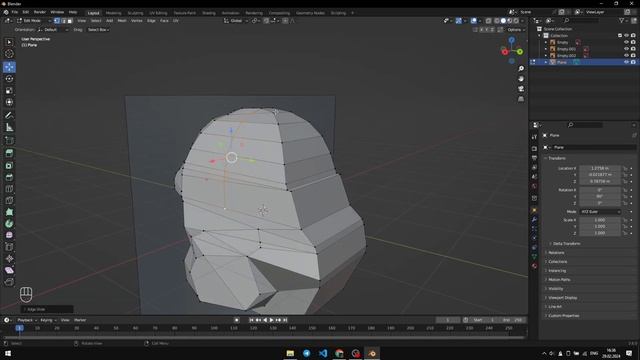The height and width of the screenshot is (360, 640).
Task: Switch to rendered viewport shading
Action: pos(516,20)
